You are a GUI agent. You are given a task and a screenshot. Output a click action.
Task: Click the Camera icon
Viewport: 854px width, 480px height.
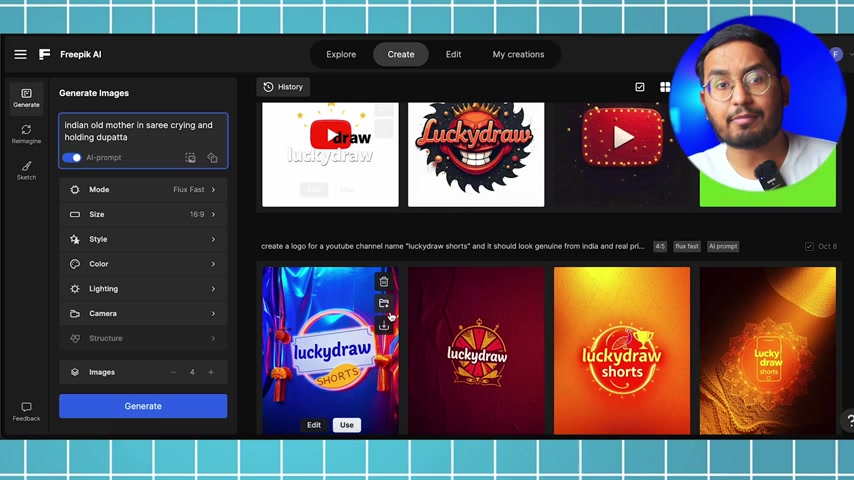coord(75,314)
